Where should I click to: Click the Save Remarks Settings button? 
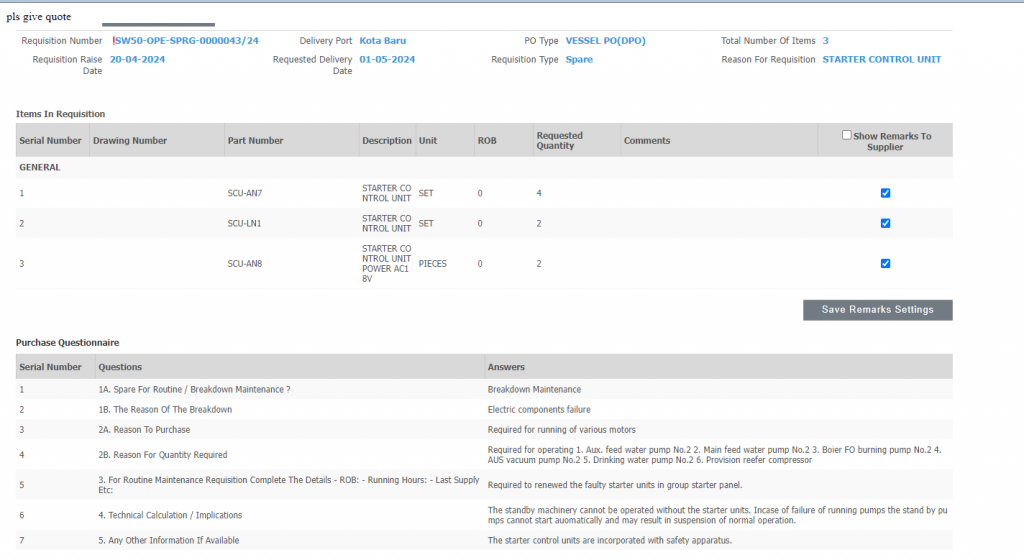(x=877, y=310)
